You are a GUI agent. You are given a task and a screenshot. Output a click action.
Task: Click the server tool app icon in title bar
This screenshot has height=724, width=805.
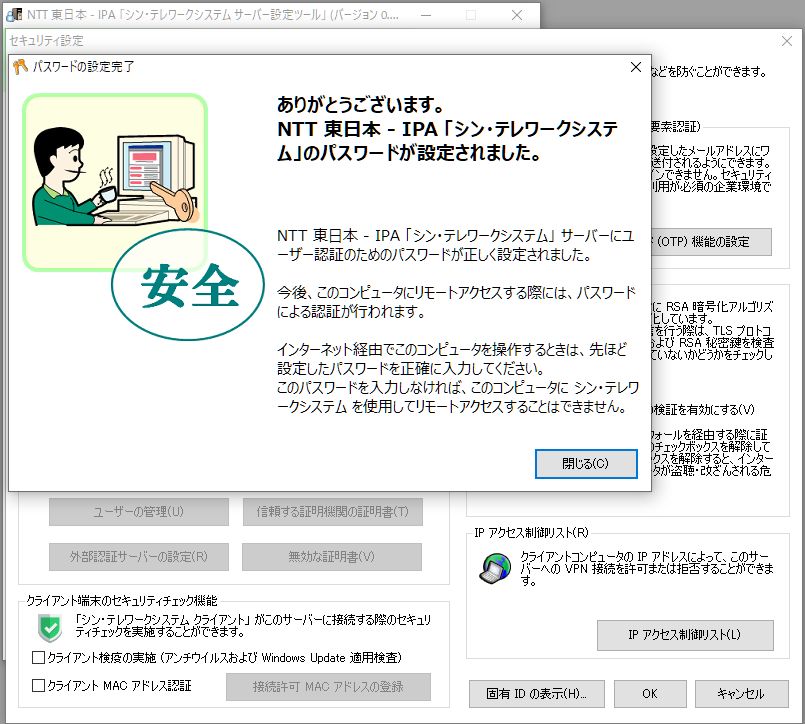tap(14, 14)
